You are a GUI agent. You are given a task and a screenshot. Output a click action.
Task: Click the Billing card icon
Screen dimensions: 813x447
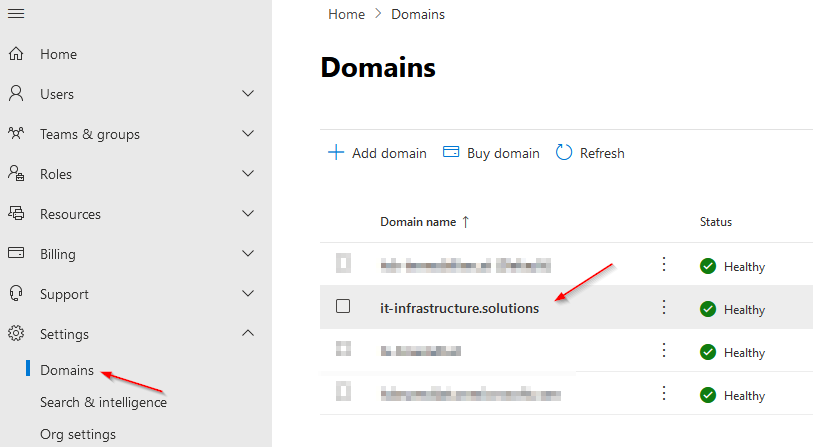pos(16,253)
